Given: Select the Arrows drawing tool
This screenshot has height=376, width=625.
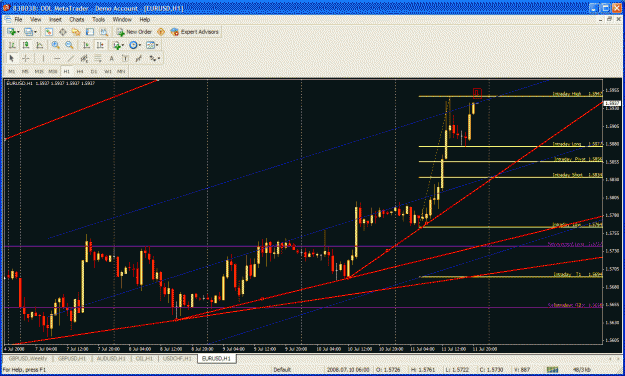Looking at the screenshot, I should click(x=152, y=58).
